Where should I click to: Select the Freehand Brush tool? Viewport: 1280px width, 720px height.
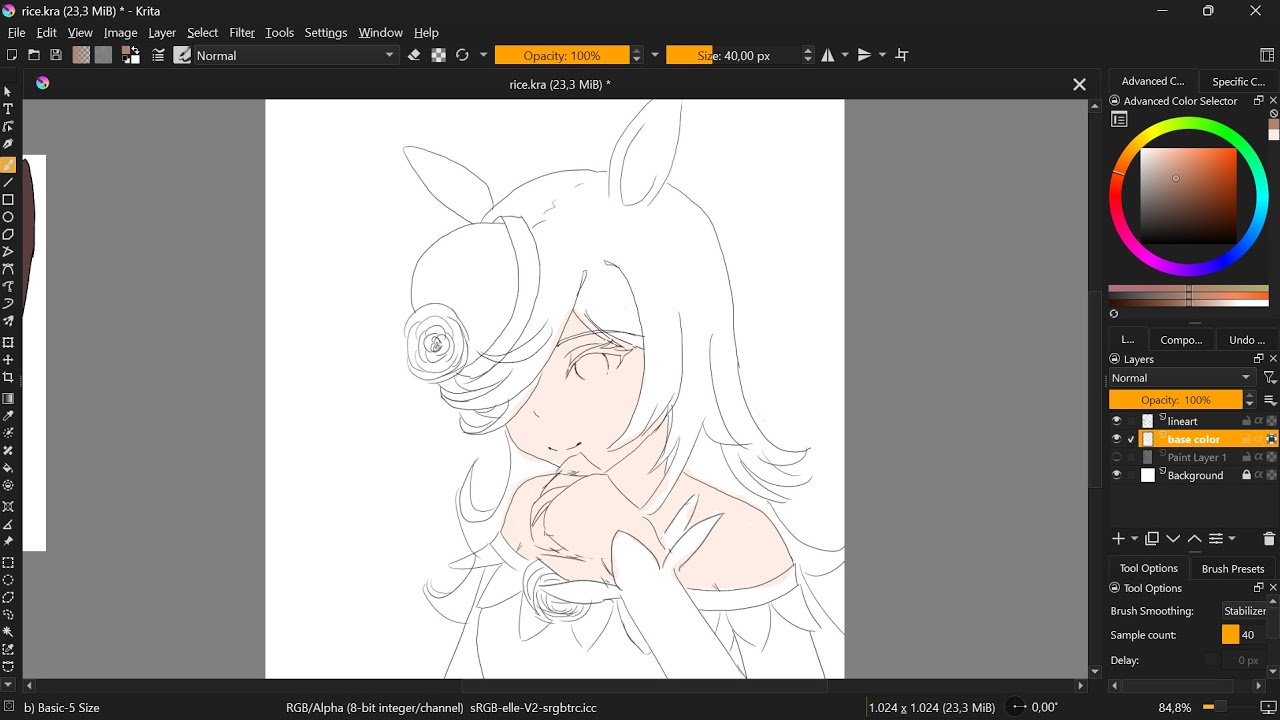9,165
